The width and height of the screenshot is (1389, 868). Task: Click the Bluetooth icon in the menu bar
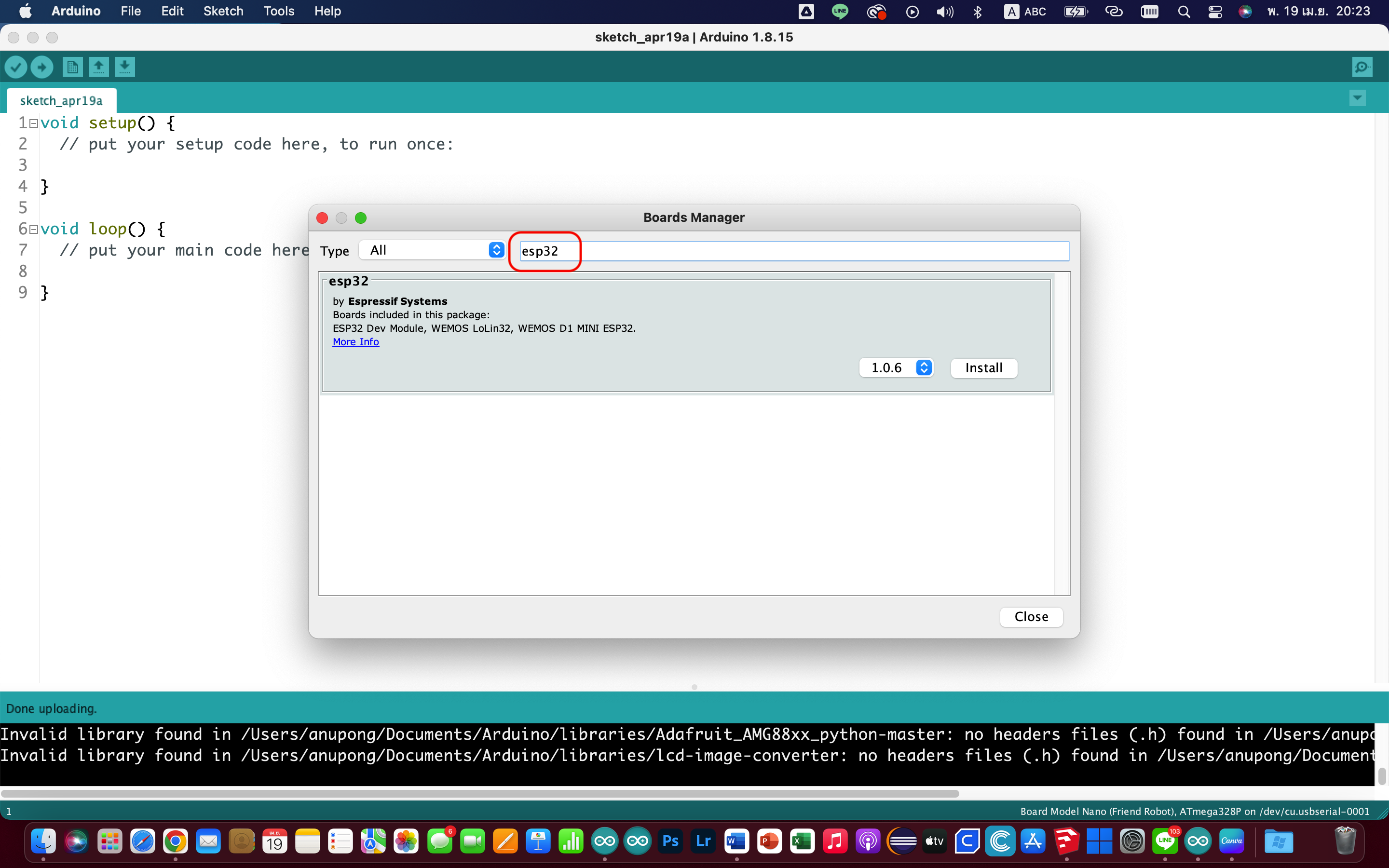point(978,12)
